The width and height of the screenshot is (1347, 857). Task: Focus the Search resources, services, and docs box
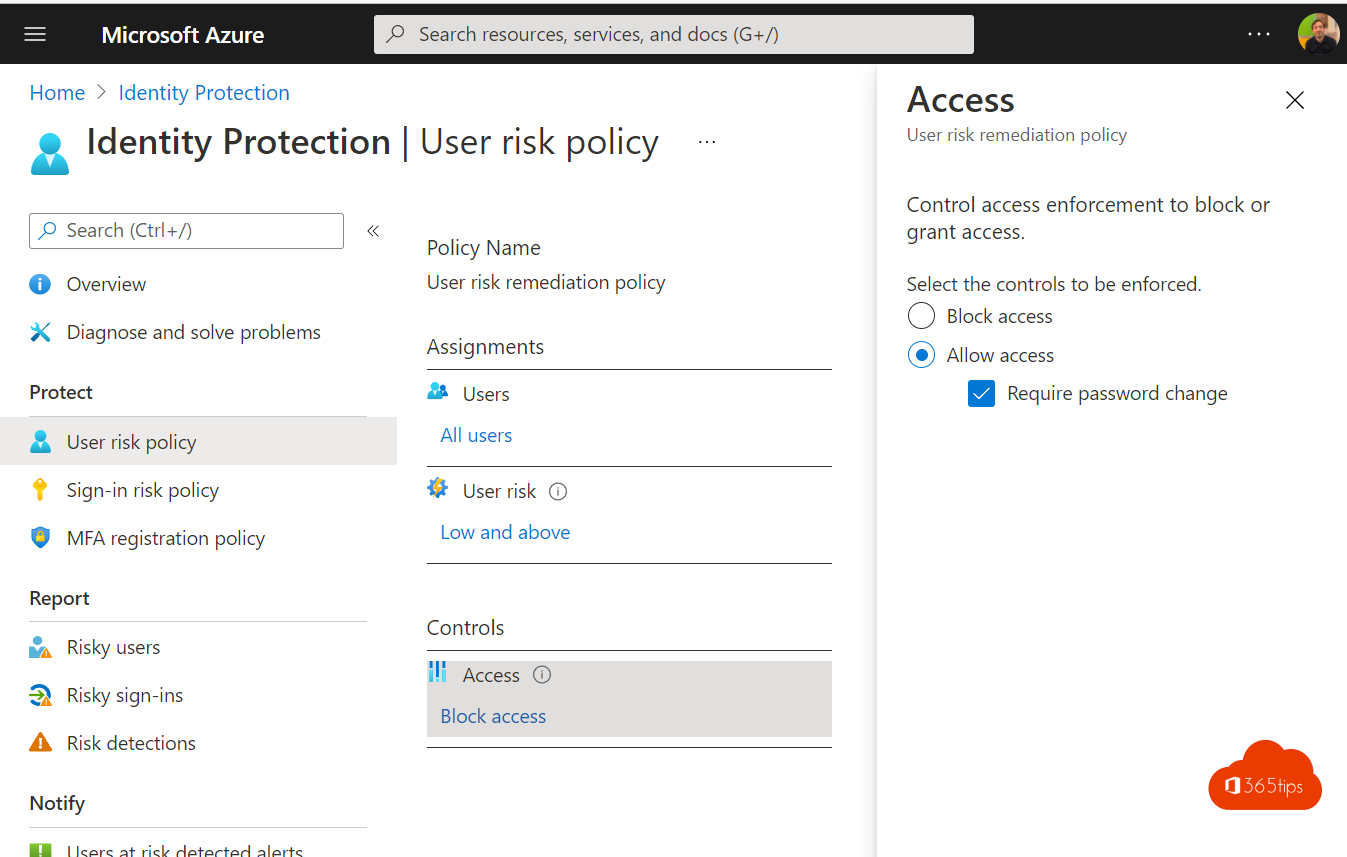coord(673,34)
